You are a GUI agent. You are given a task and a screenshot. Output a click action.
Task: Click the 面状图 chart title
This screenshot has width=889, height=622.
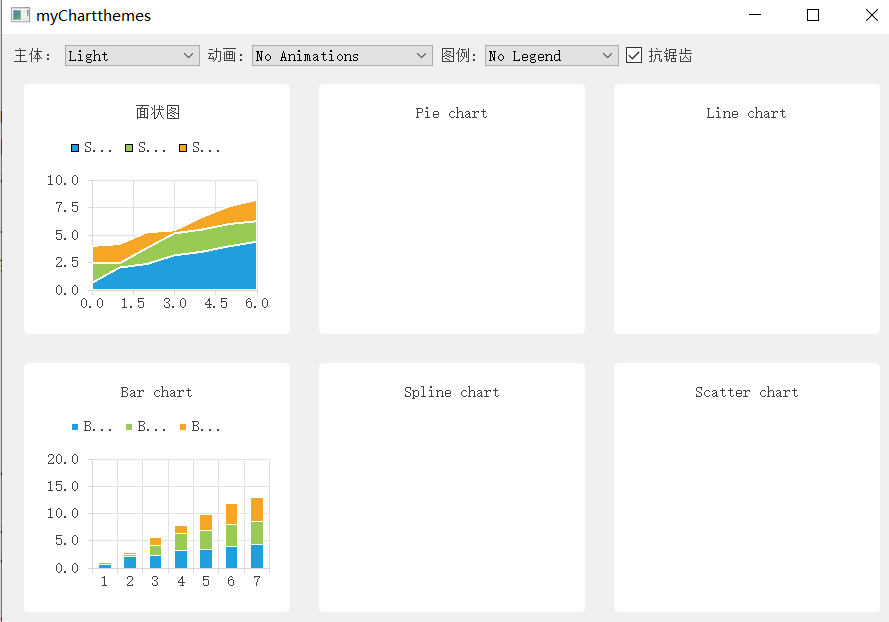click(x=156, y=113)
